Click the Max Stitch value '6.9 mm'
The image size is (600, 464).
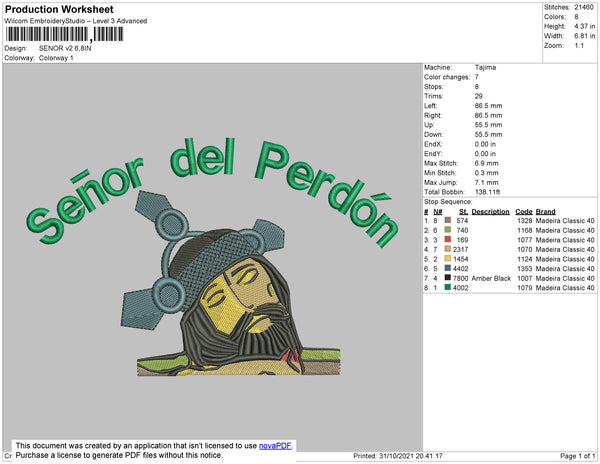click(x=486, y=163)
